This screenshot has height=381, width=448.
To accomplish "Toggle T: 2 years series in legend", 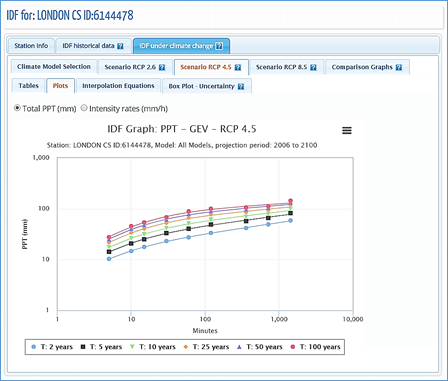I will (52, 347).
